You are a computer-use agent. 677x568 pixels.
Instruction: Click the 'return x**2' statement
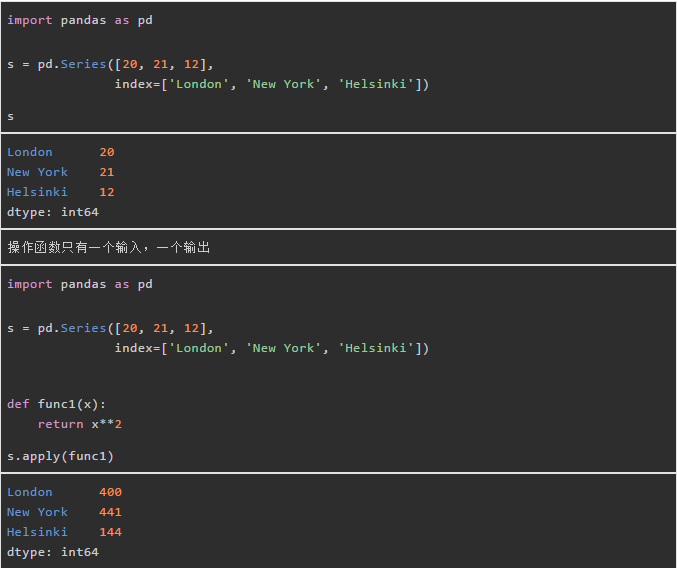click(x=79, y=424)
